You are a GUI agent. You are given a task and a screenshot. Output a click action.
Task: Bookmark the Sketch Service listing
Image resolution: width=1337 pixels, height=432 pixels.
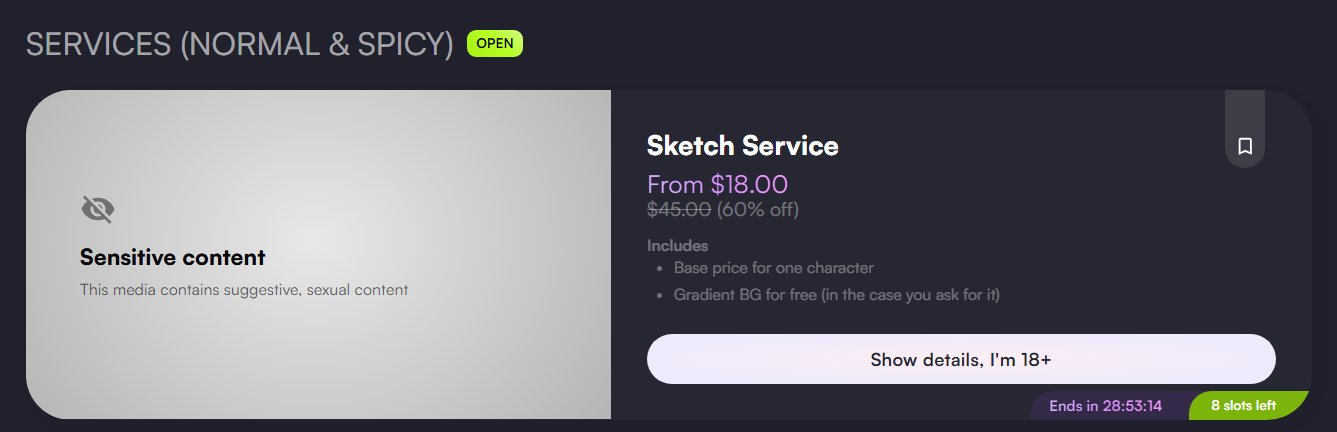click(1245, 146)
